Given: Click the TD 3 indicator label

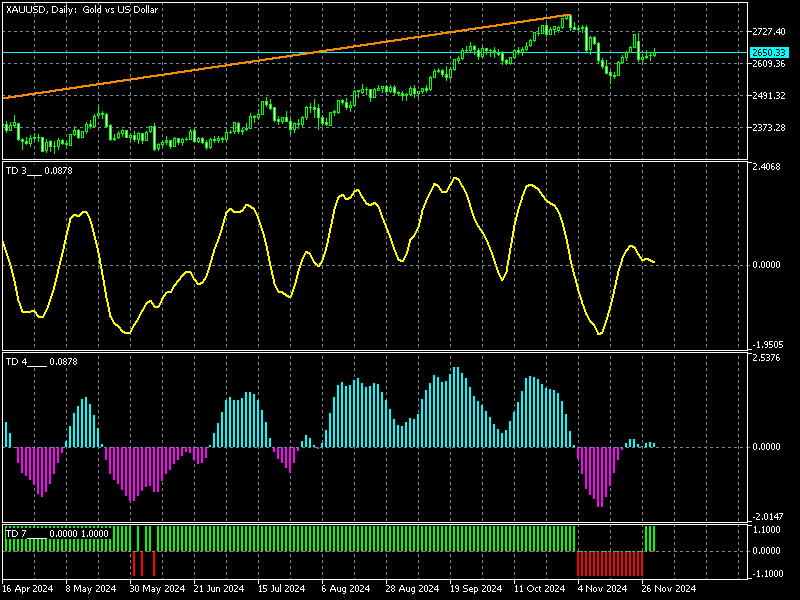Looking at the screenshot, I should click(39, 171).
